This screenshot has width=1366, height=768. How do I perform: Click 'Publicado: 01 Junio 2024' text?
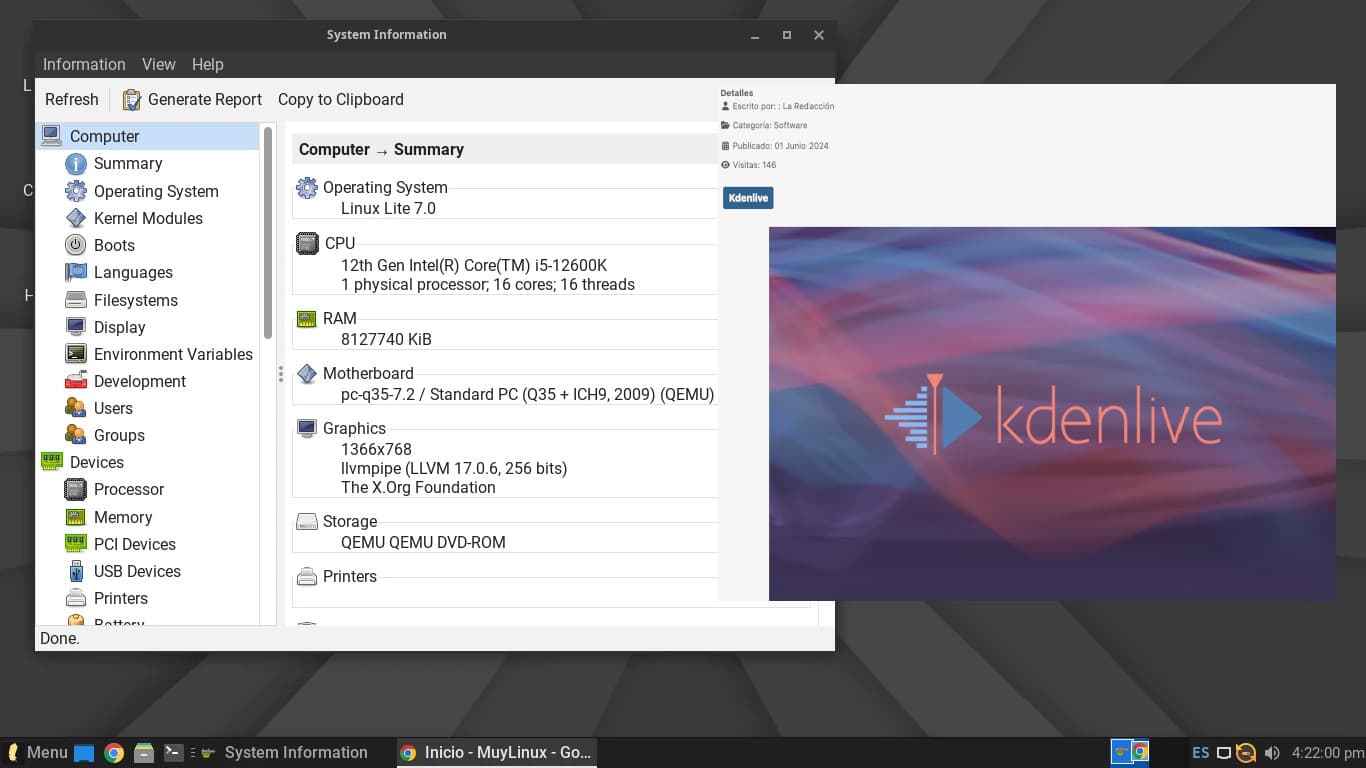pos(775,145)
